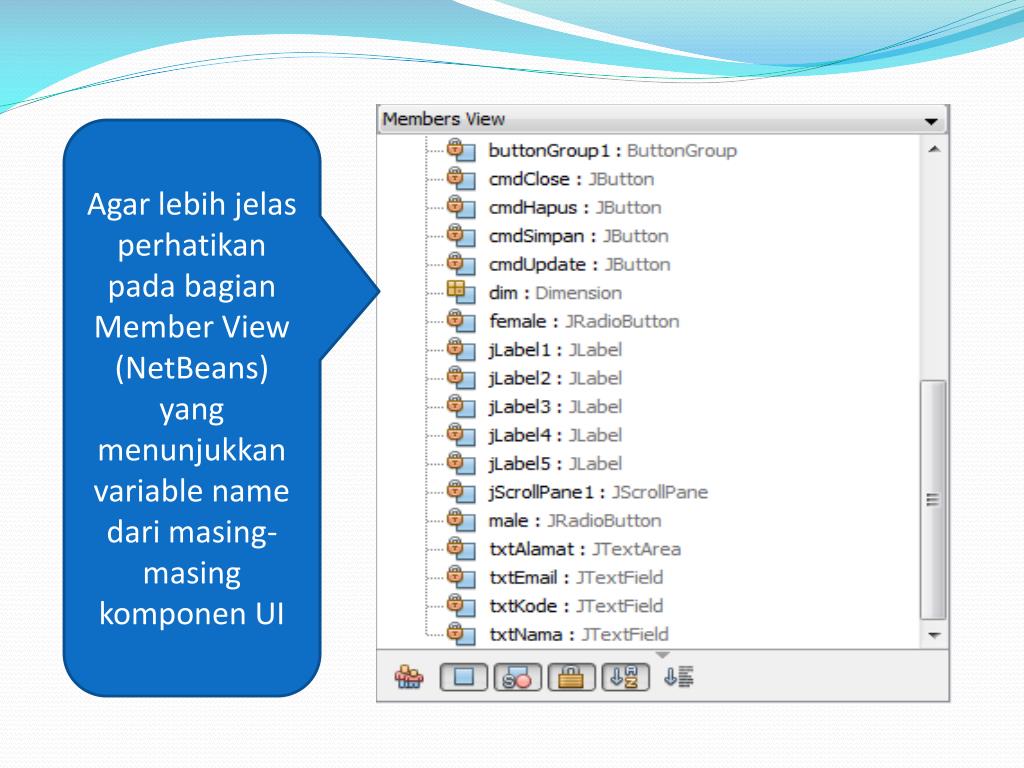The image size is (1024, 768).
Task: Select the female : JRadioButton member
Action: (584, 321)
